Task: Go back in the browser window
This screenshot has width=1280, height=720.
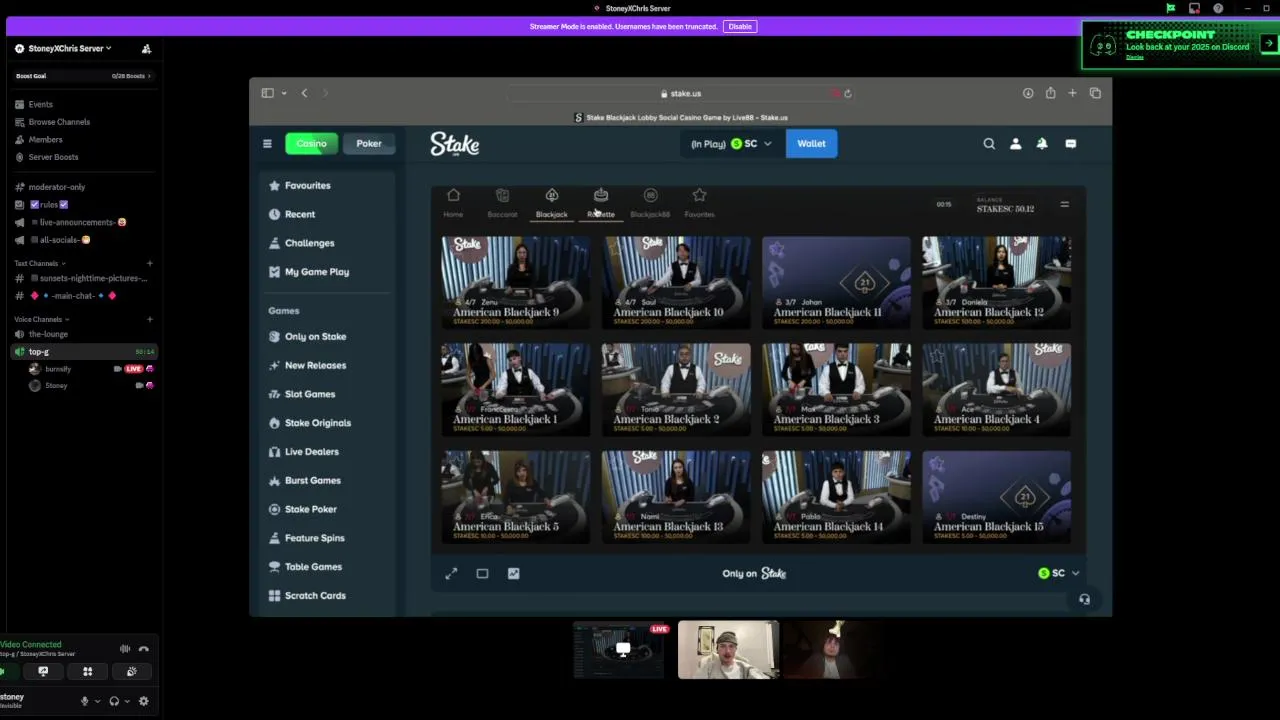Action: [x=305, y=93]
